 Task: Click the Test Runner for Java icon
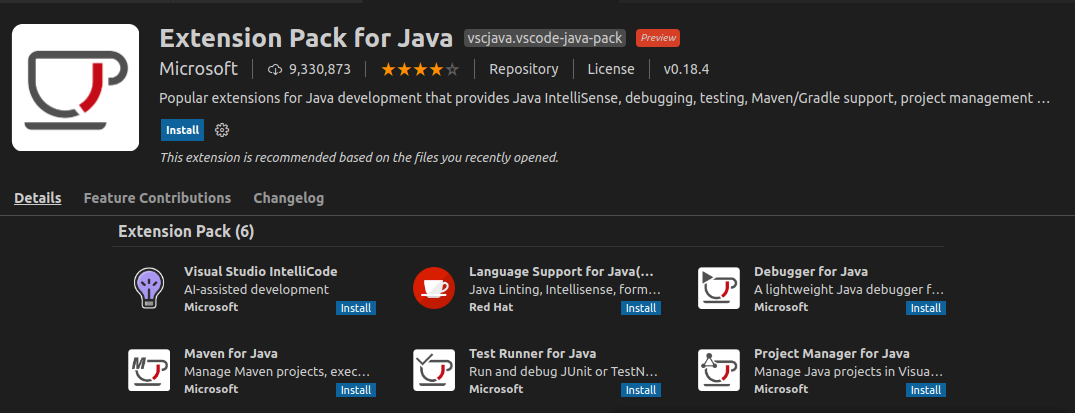coord(433,370)
